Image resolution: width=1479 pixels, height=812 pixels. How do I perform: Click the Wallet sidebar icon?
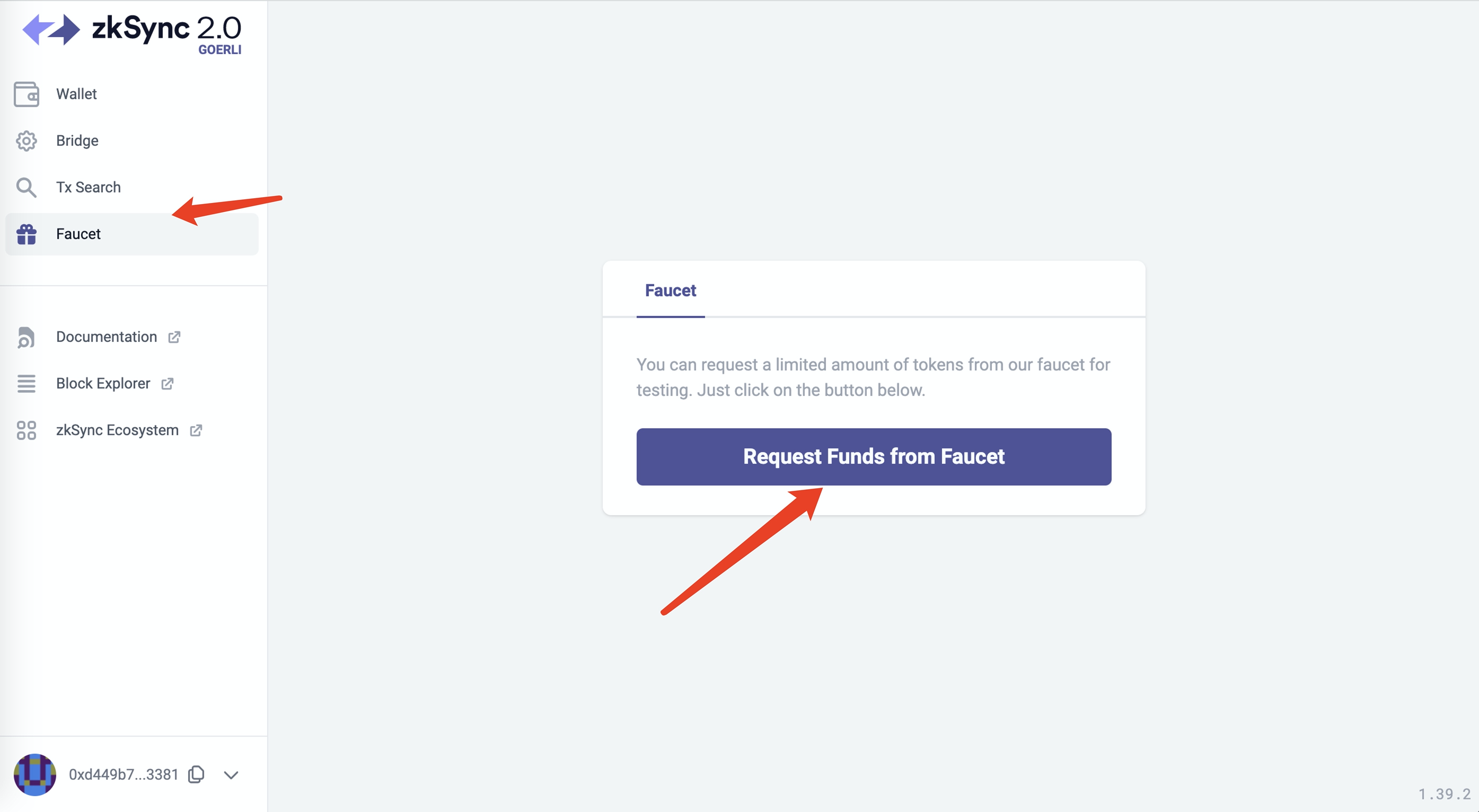point(27,94)
